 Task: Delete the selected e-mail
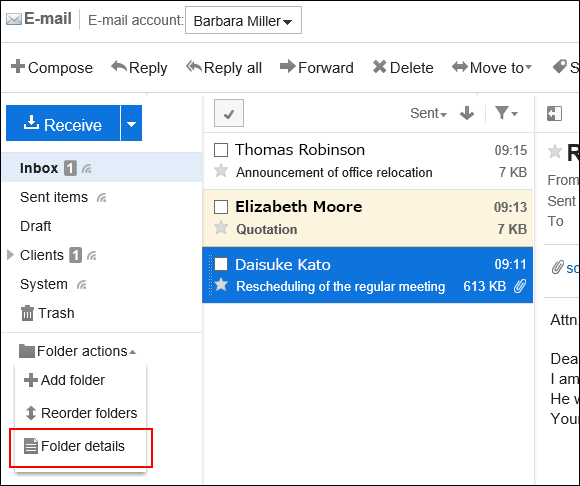[x=403, y=68]
